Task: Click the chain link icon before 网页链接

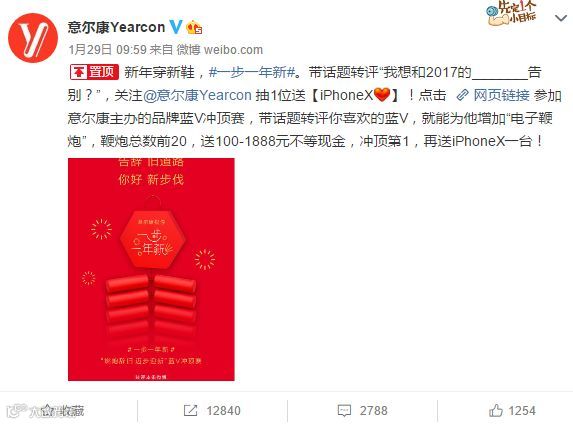Action: click(462, 95)
